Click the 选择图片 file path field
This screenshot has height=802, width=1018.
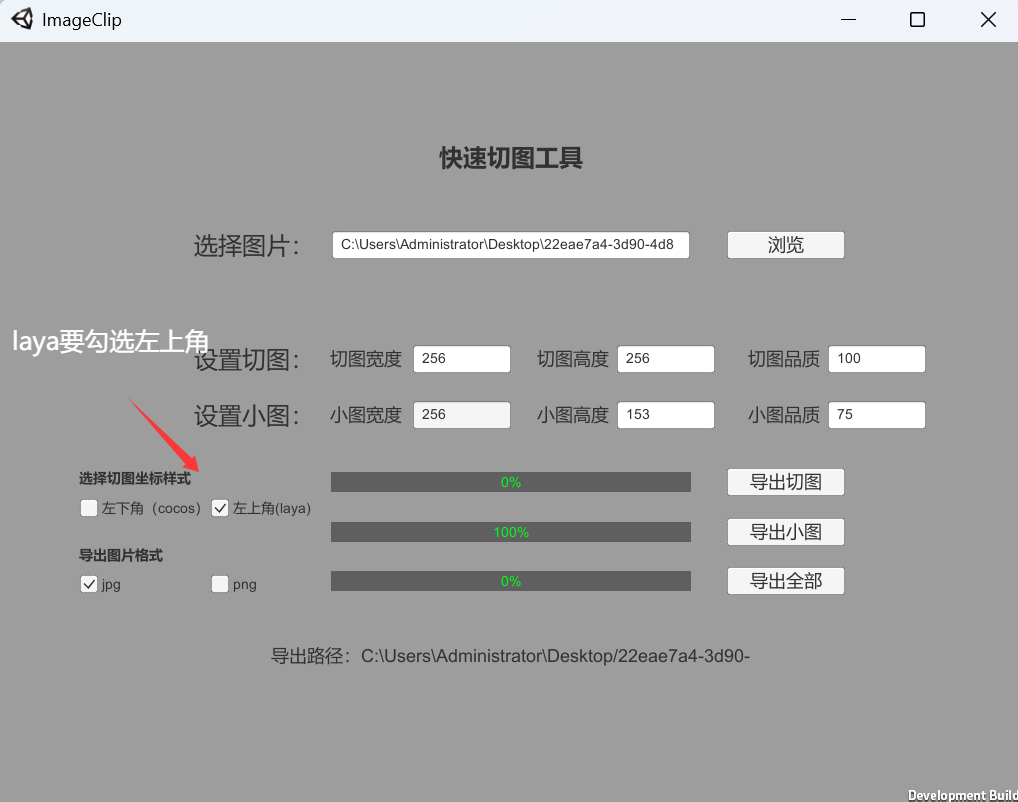pos(510,245)
